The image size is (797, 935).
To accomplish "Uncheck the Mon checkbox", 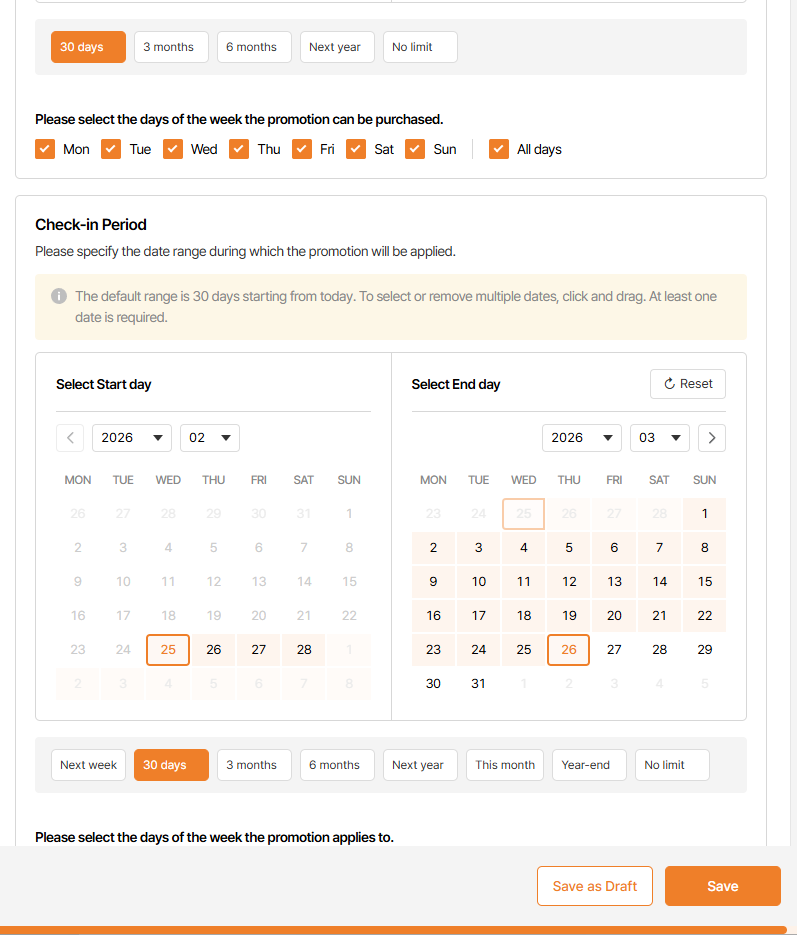I will (45, 149).
